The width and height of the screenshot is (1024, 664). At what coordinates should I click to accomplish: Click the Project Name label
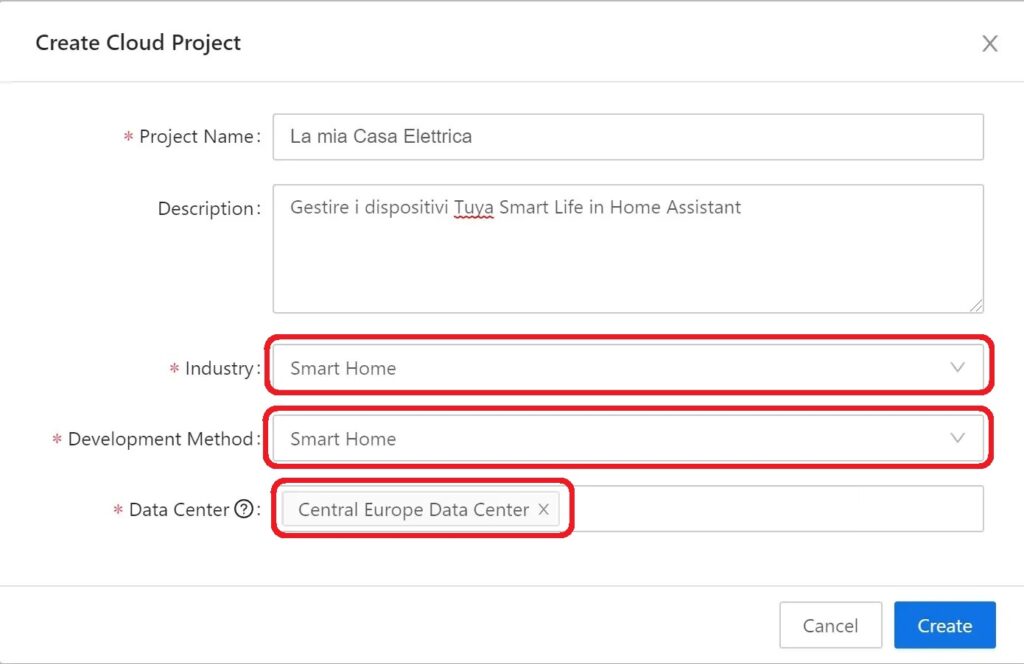(x=196, y=136)
